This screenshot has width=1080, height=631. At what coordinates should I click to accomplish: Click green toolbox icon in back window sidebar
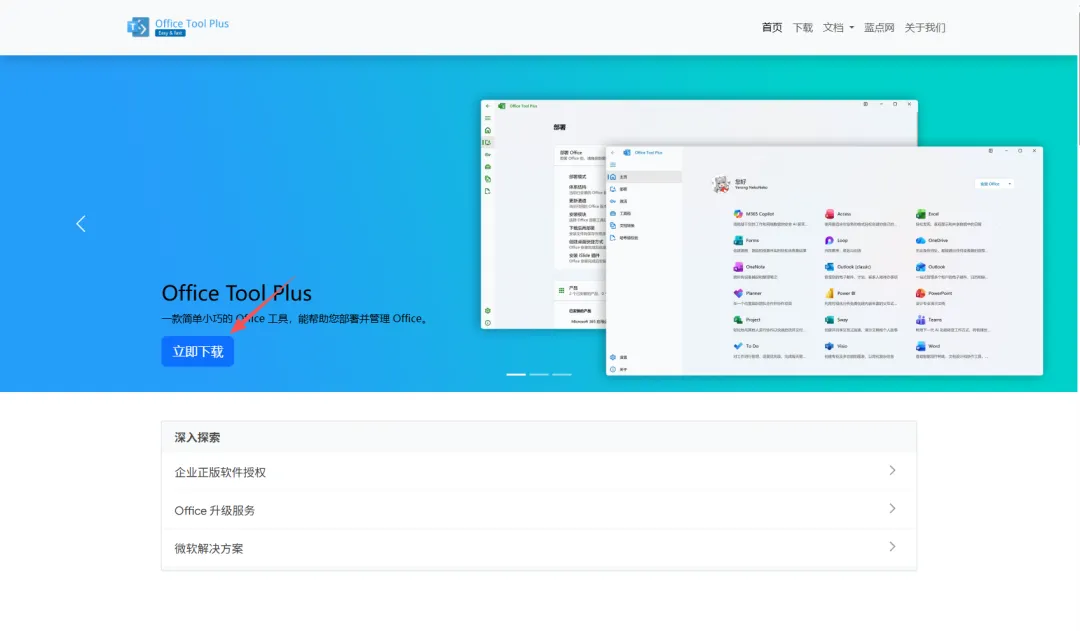(x=488, y=167)
